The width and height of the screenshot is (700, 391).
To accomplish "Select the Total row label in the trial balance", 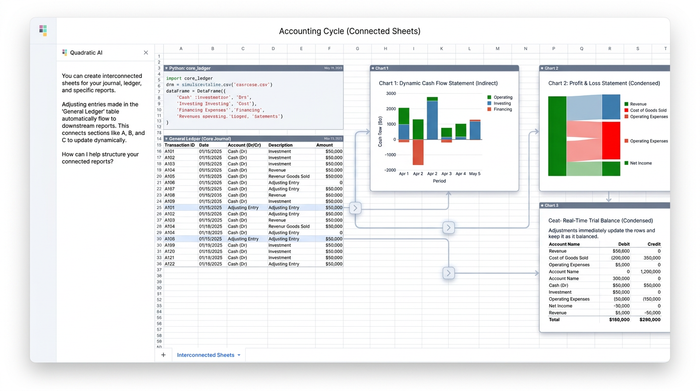I will [554, 320].
